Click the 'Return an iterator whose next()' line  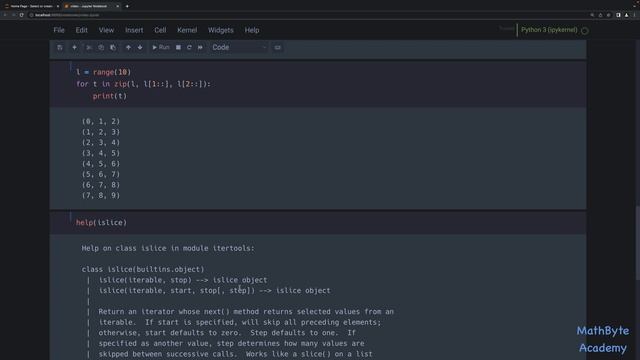tap(246, 312)
